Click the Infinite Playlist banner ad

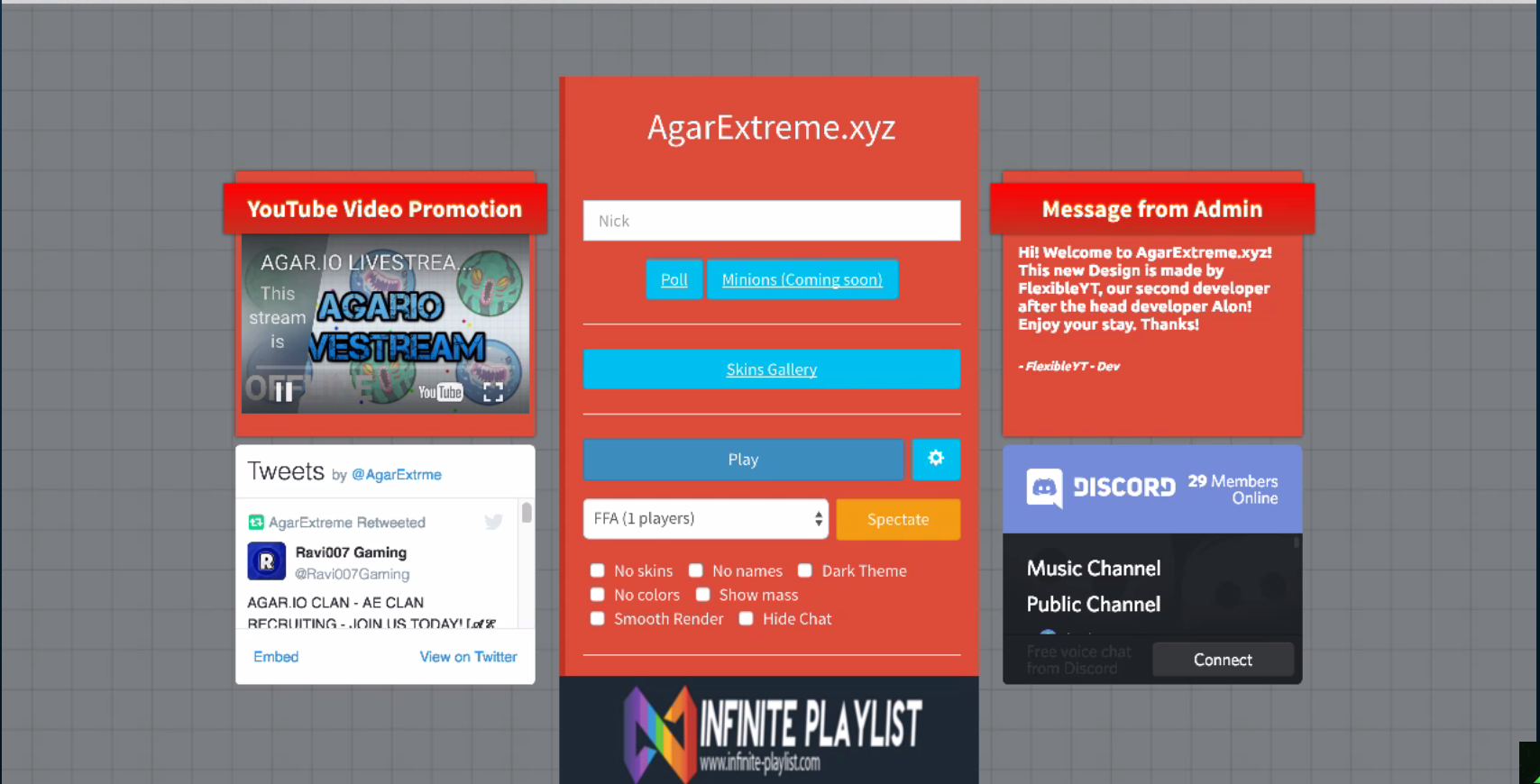pyautogui.click(x=769, y=730)
